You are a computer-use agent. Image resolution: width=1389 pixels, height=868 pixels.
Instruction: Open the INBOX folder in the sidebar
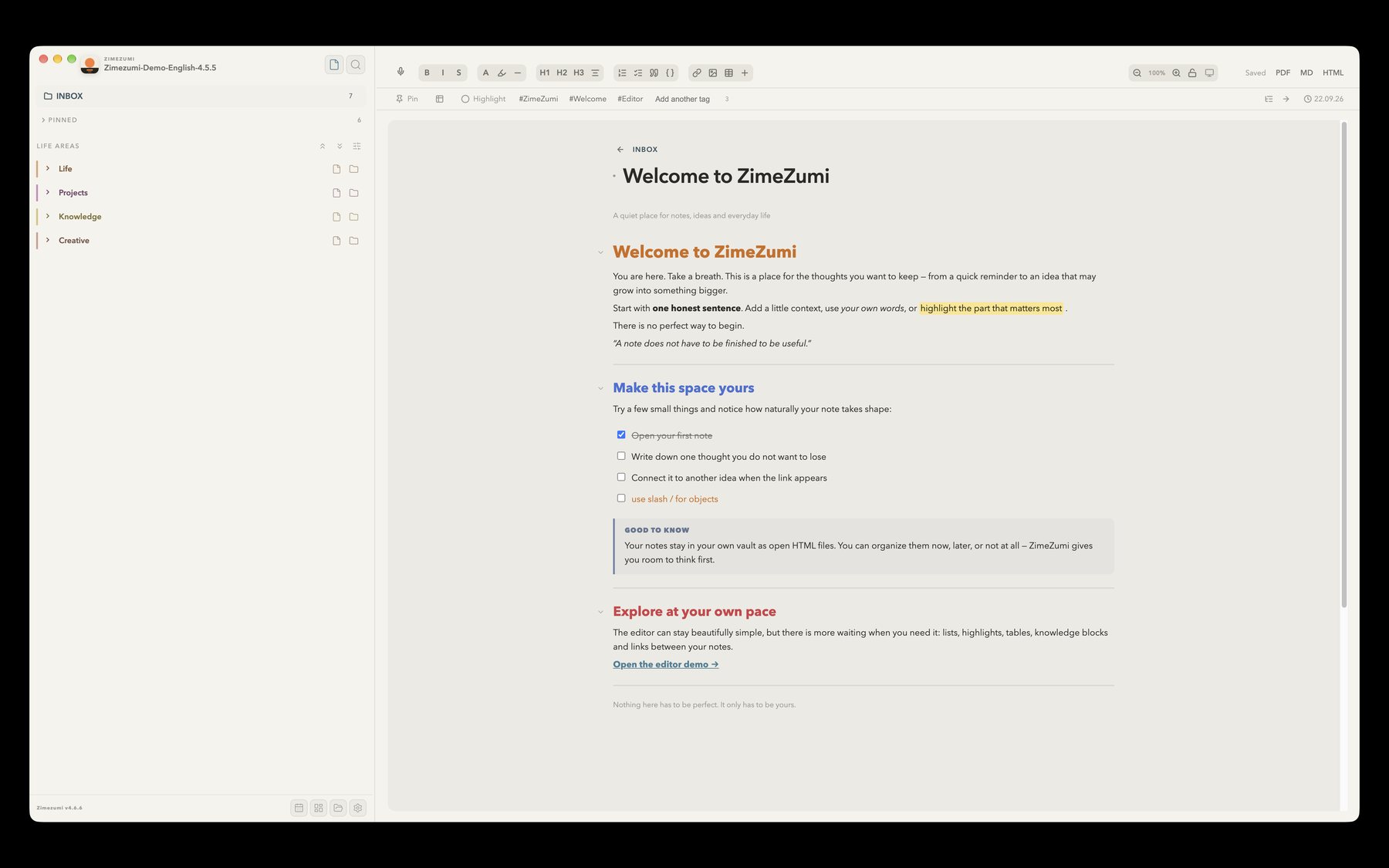201,96
